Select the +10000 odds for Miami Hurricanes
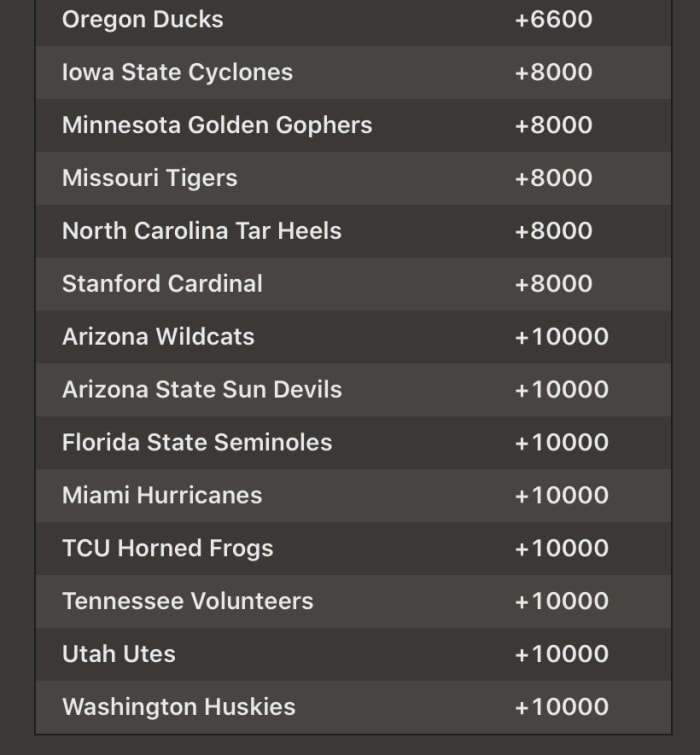This screenshot has height=755, width=700. [561, 496]
